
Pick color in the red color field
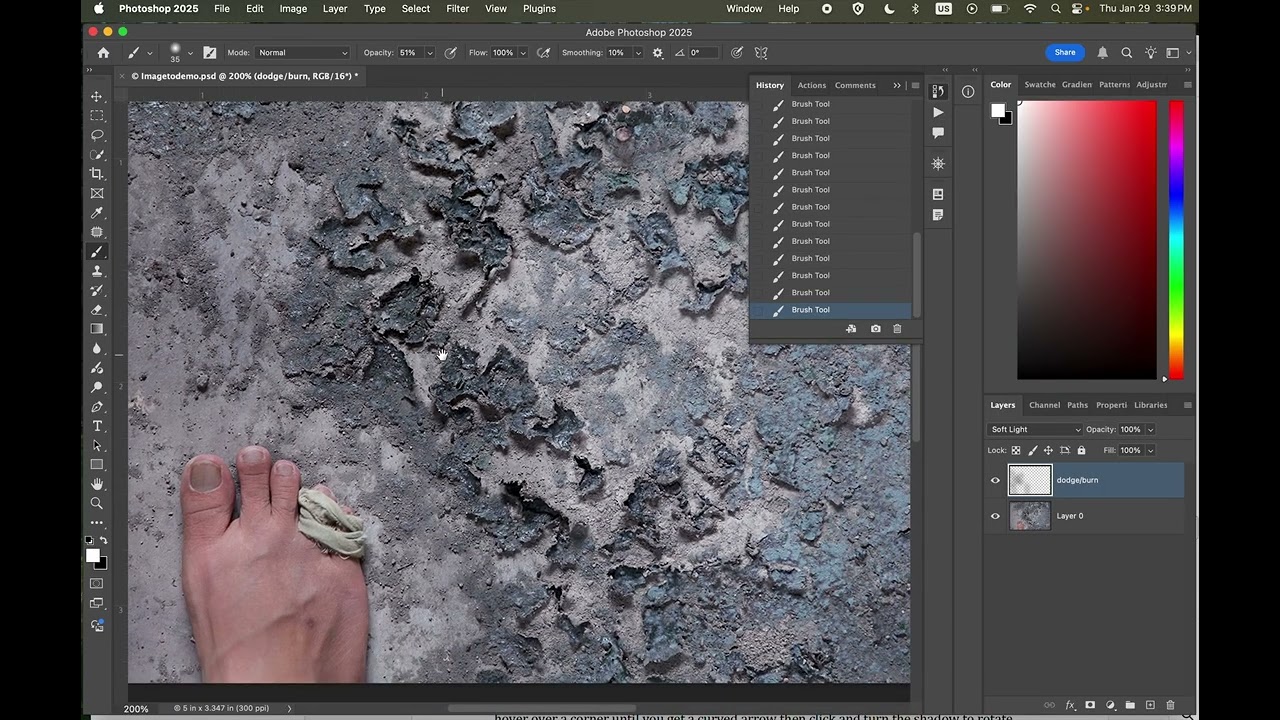pos(1087,240)
